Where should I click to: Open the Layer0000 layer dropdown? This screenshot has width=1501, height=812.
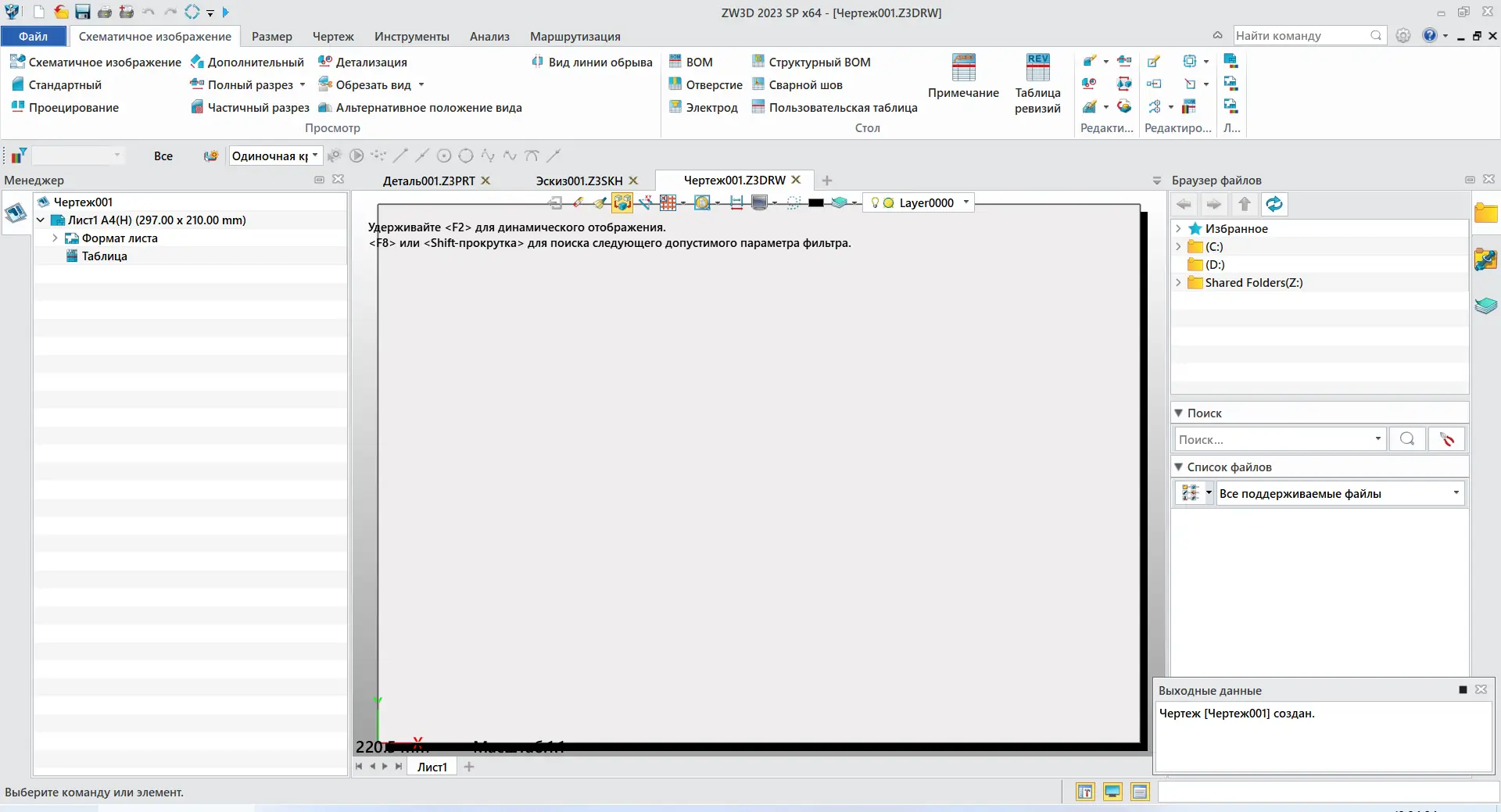(x=966, y=202)
